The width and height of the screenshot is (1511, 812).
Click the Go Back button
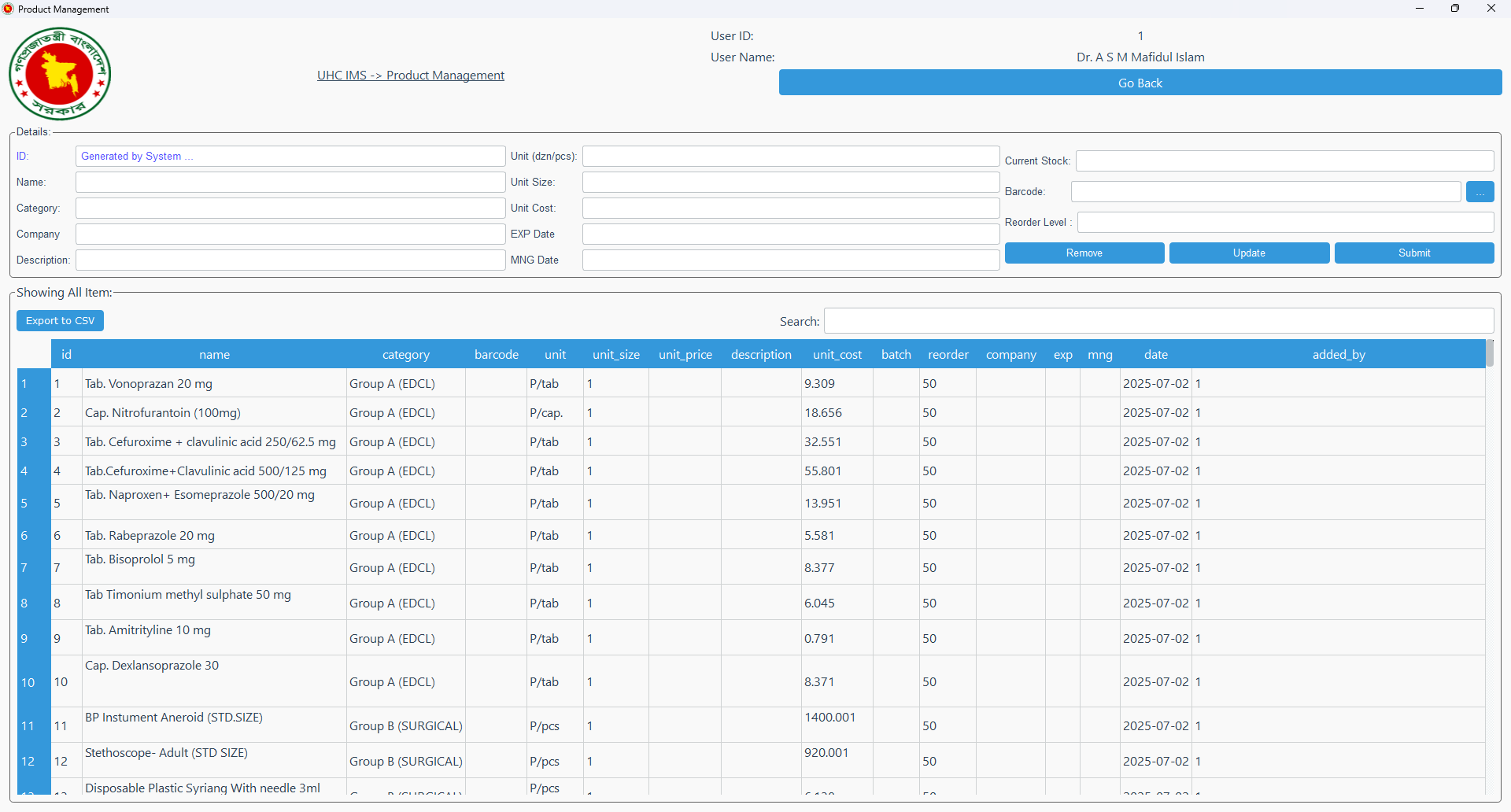click(x=1140, y=83)
